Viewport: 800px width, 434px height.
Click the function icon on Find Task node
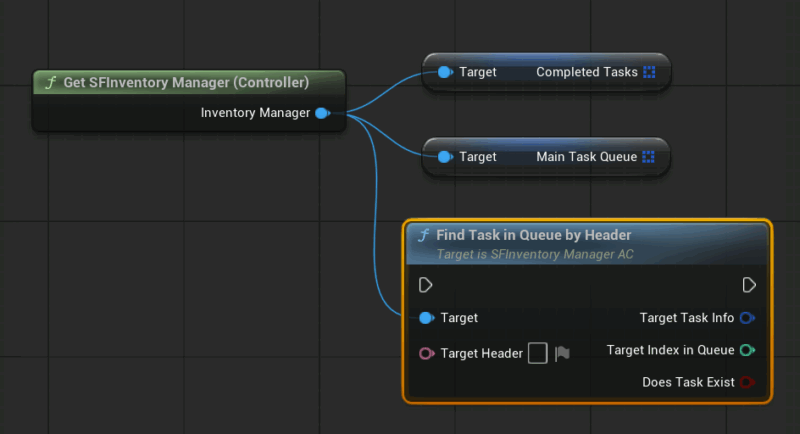[x=423, y=235]
